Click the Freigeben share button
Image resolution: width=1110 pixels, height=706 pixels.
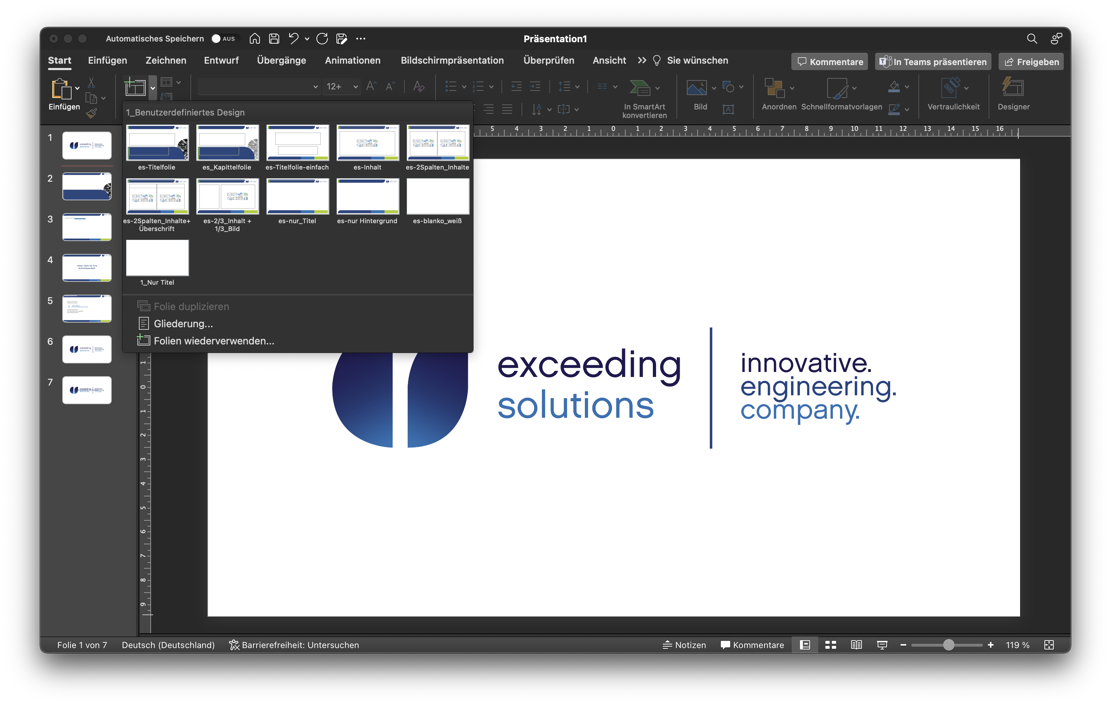pos(1031,62)
